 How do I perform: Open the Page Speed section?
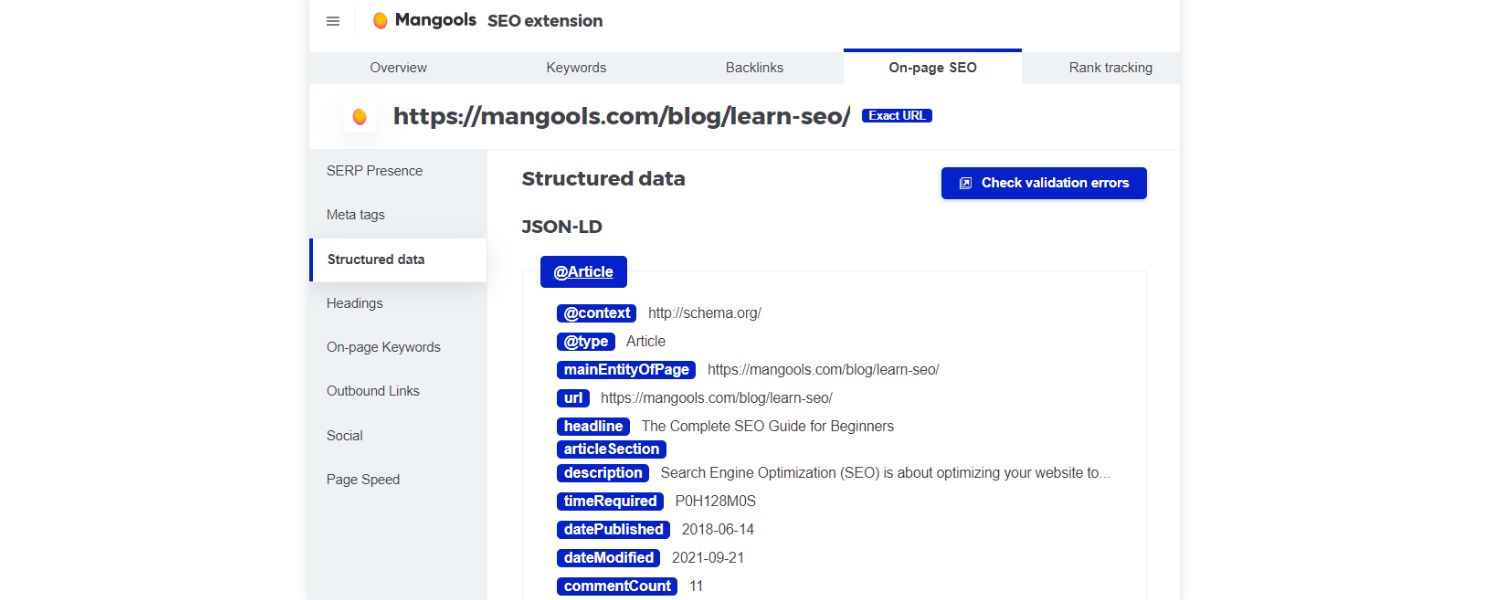click(x=362, y=479)
